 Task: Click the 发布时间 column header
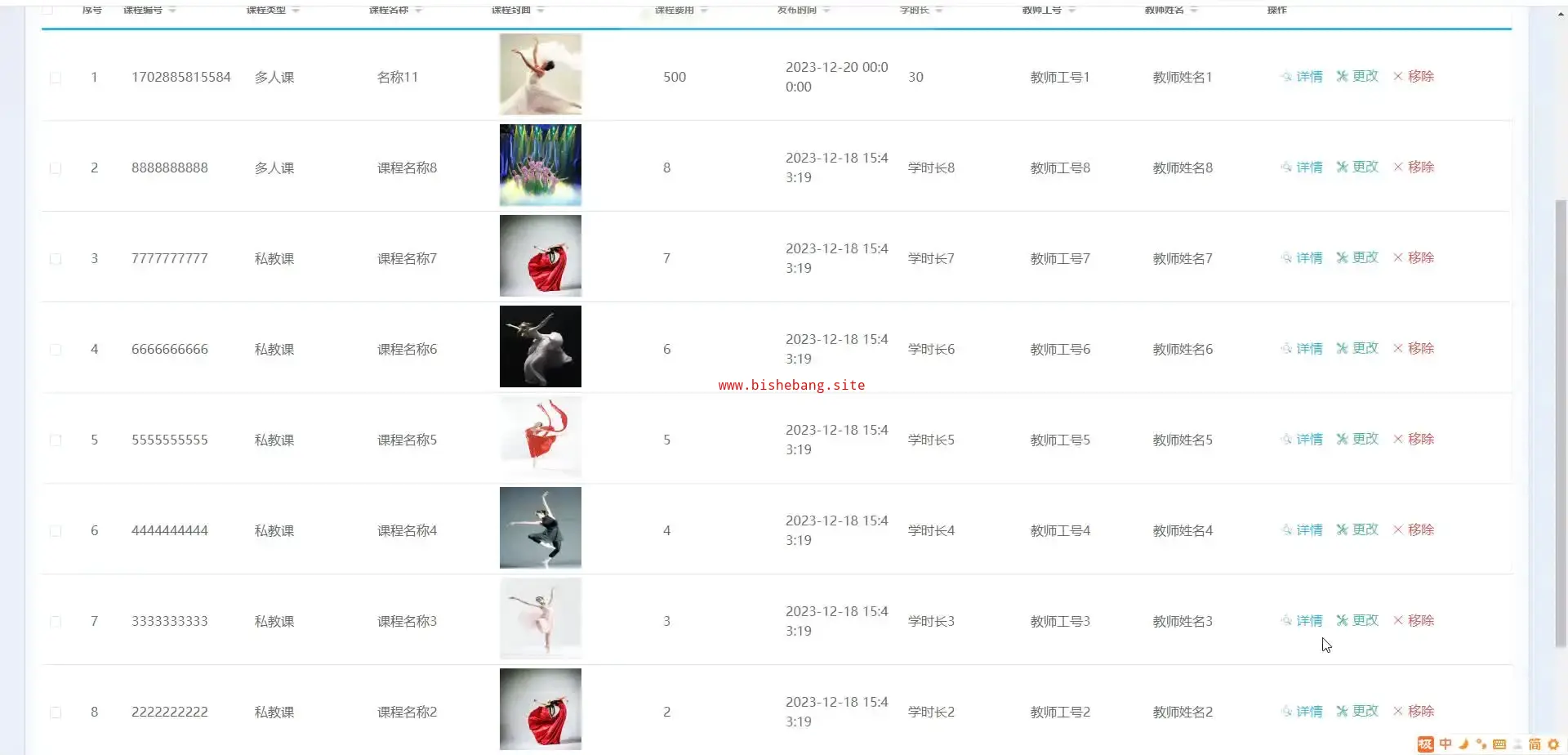(796, 10)
